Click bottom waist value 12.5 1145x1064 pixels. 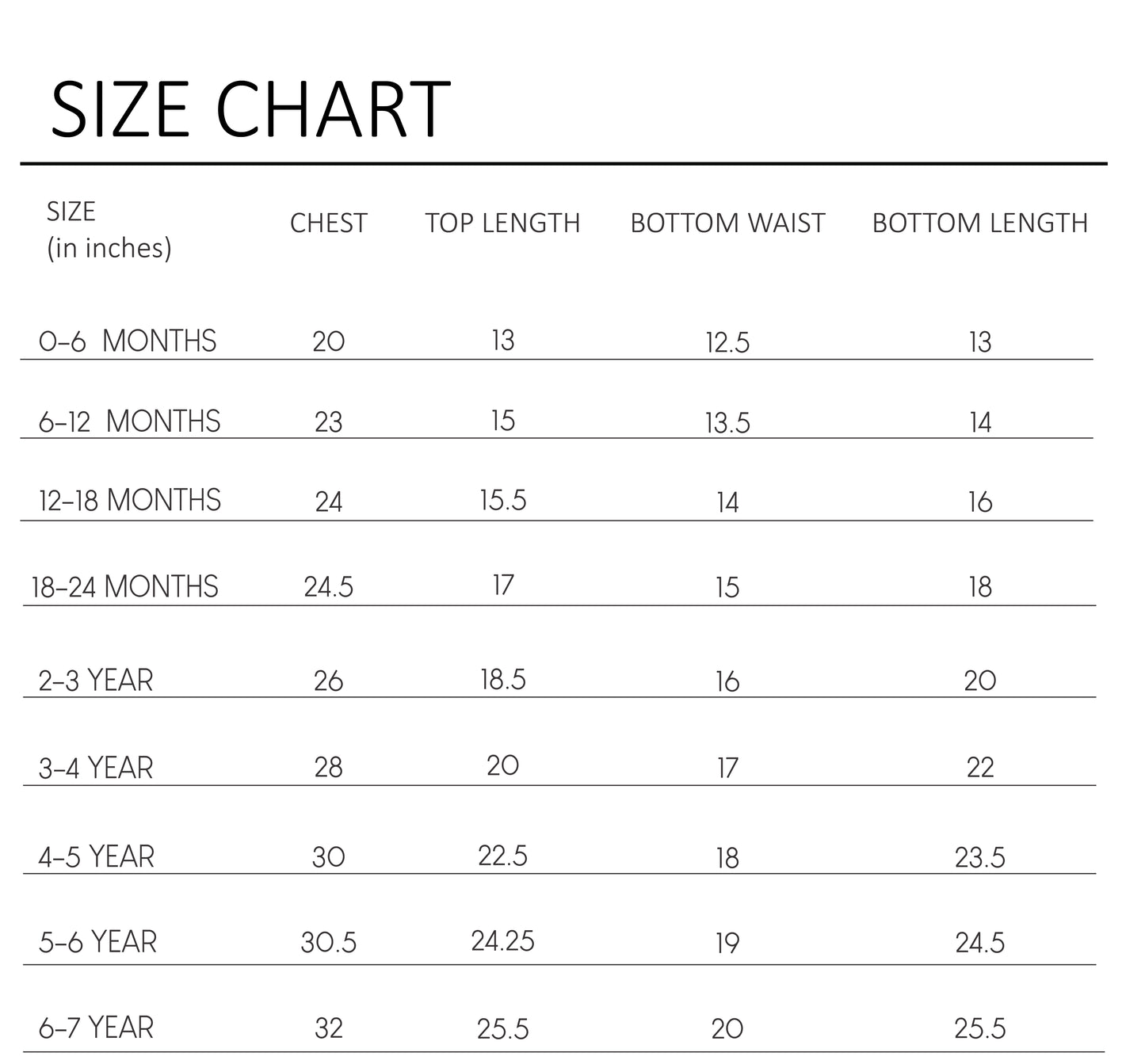tap(727, 343)
